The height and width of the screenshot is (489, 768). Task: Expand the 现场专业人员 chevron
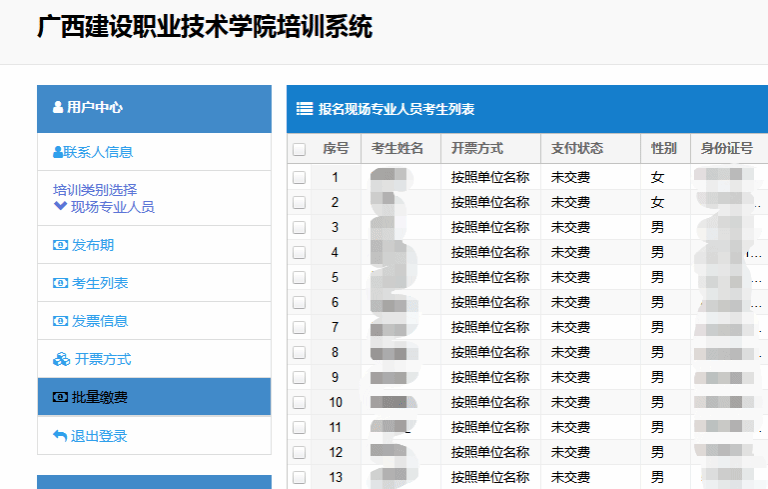(60, 207)
